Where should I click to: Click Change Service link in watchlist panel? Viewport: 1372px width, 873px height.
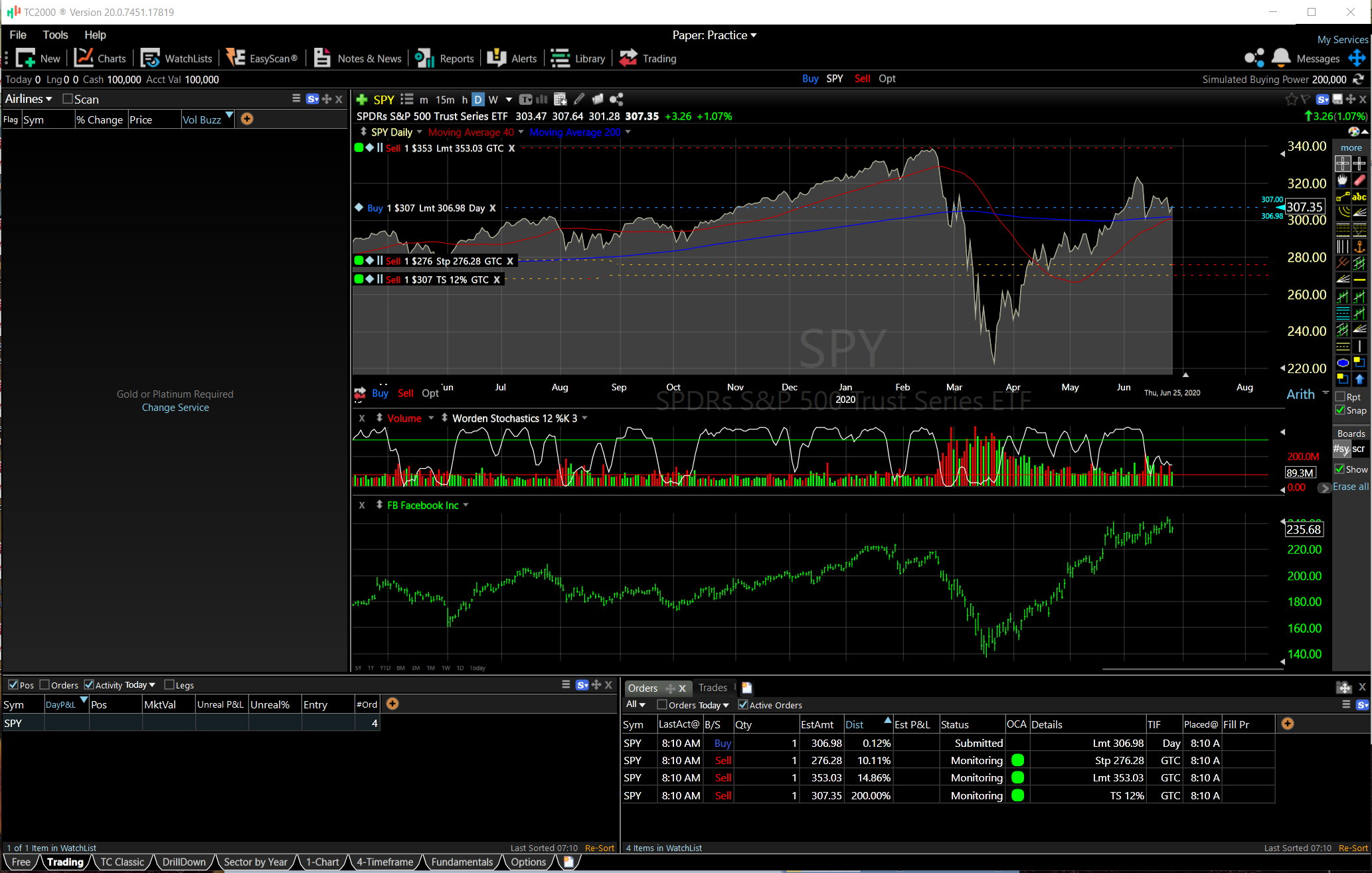point(177,407)
